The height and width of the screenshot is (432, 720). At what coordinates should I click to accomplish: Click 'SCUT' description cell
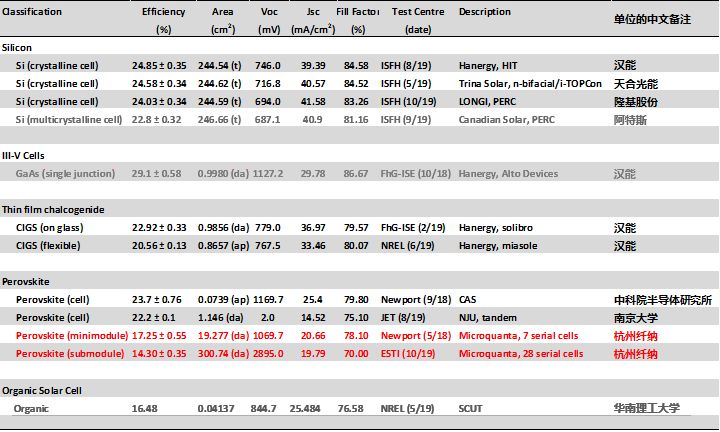[x=470, y=409]
